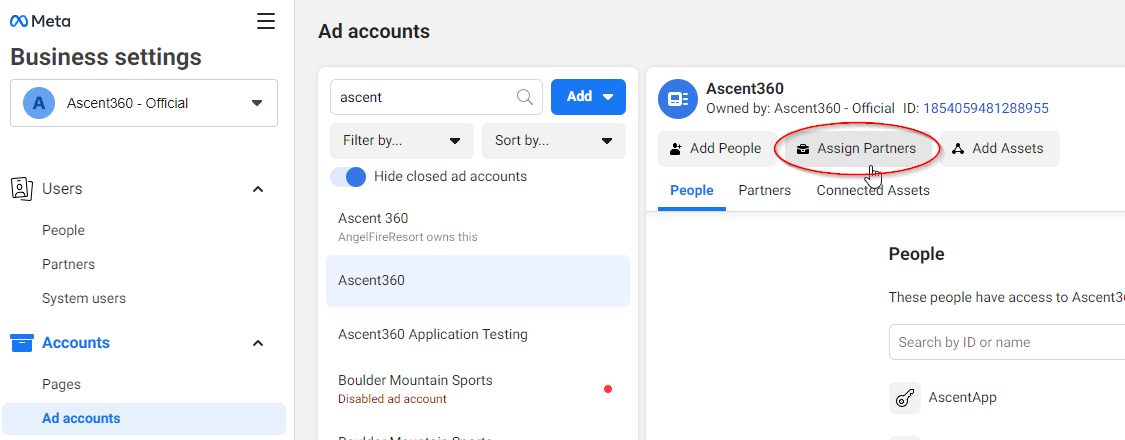Select Ascent360 Application Testing in list
Screen dimensions: 1125x440
pos(433,334)
